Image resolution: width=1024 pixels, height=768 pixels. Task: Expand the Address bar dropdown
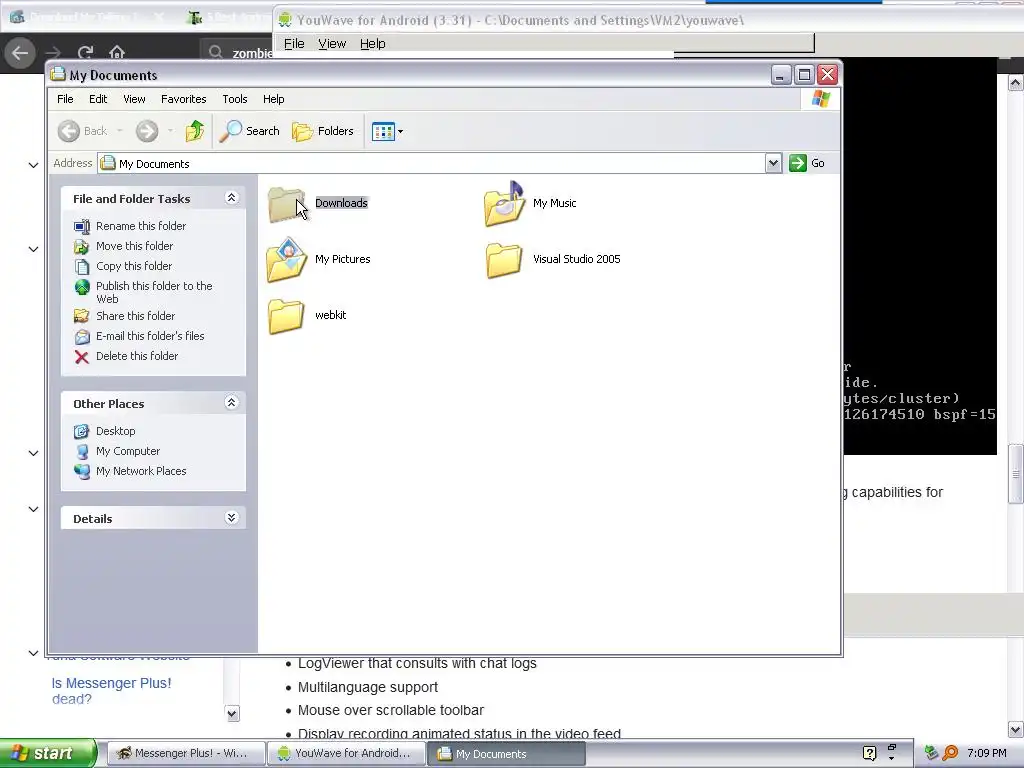(x=773, y=163)
